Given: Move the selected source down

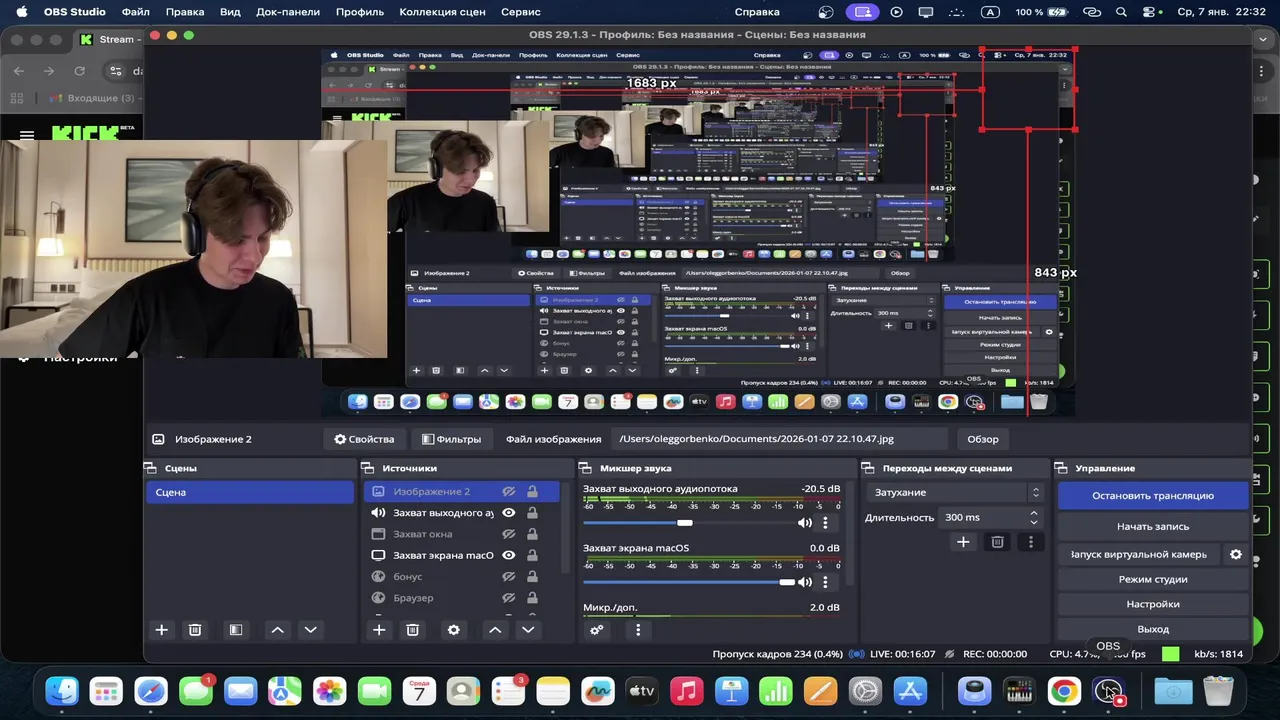Looking at the screenshot, I should (528, 630).
